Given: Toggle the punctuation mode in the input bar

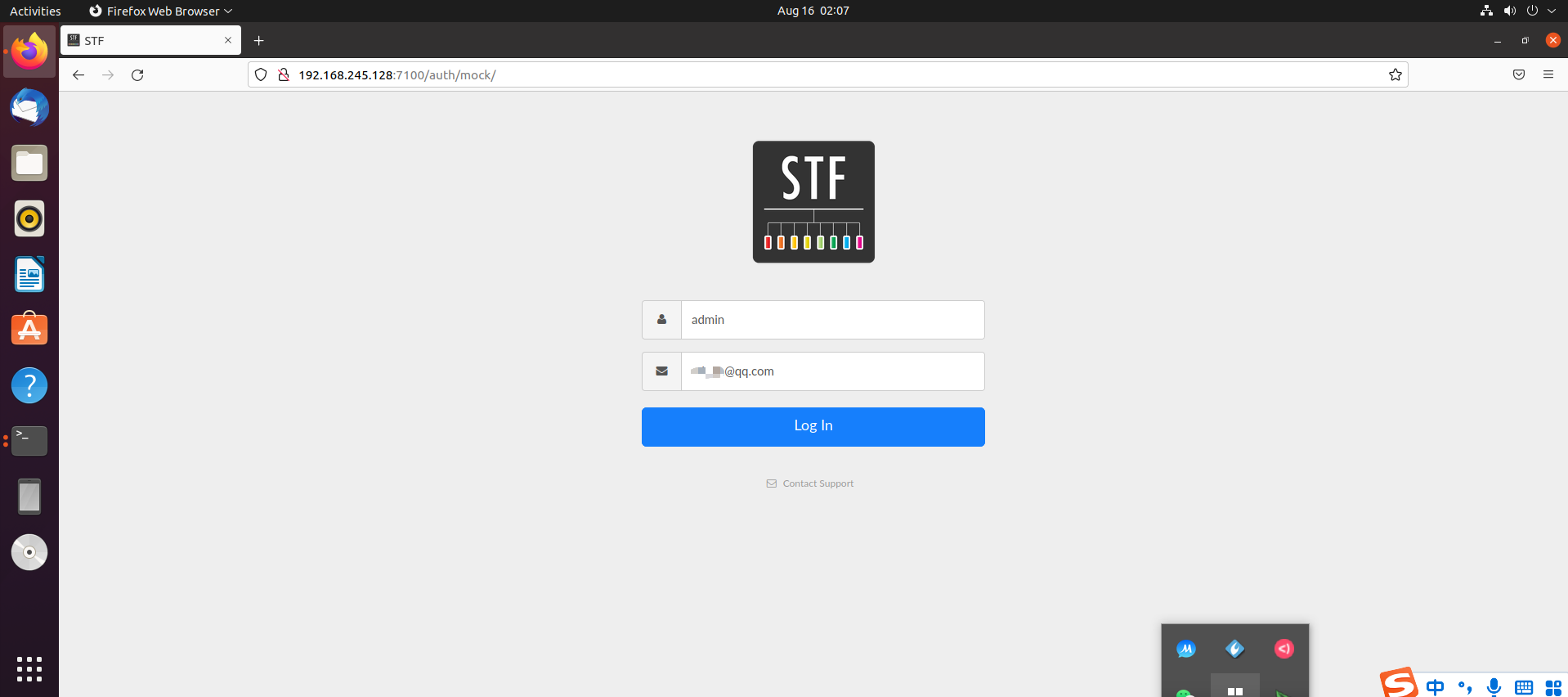Looking at the screenshot, I should 1465,687.
